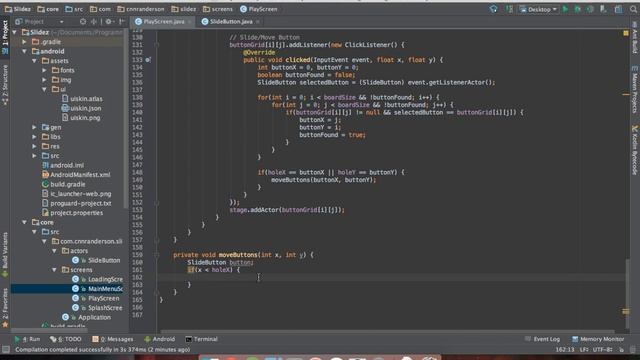Open the Desktop run configuration dropdown

[538, 9]
